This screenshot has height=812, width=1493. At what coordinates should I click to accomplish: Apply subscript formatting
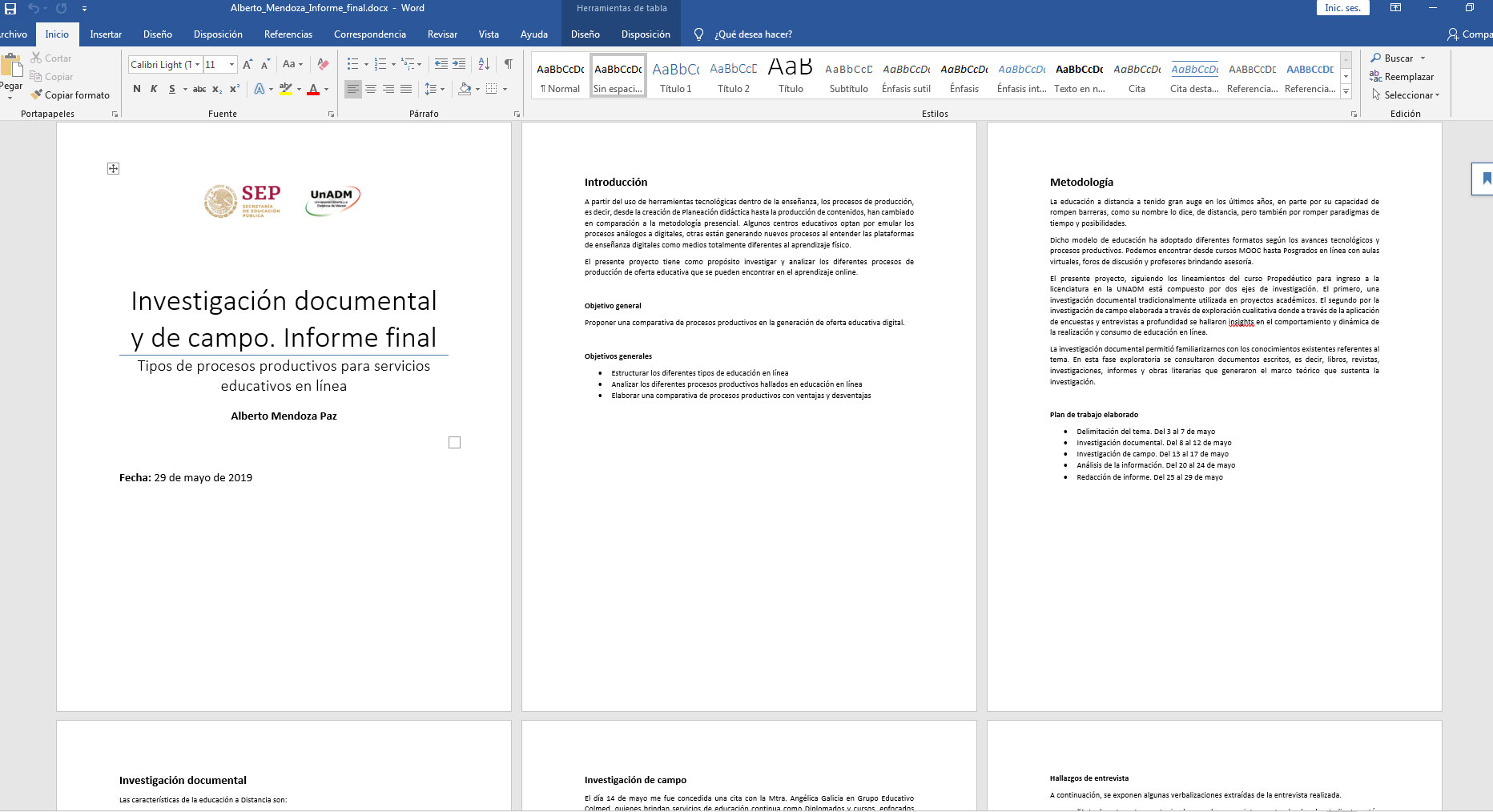(x=217, y=89)
